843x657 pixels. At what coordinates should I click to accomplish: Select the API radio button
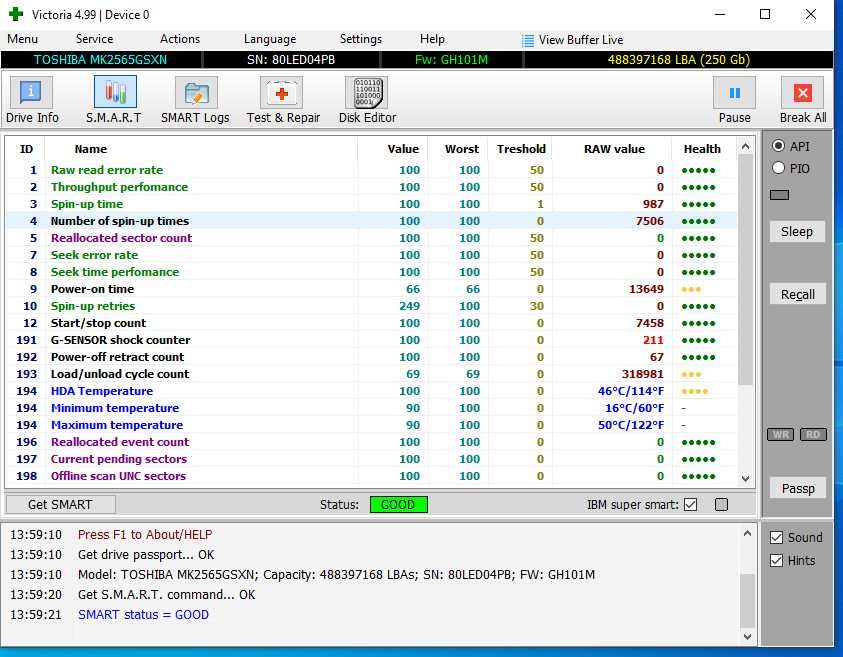click(x=778, y=146)
